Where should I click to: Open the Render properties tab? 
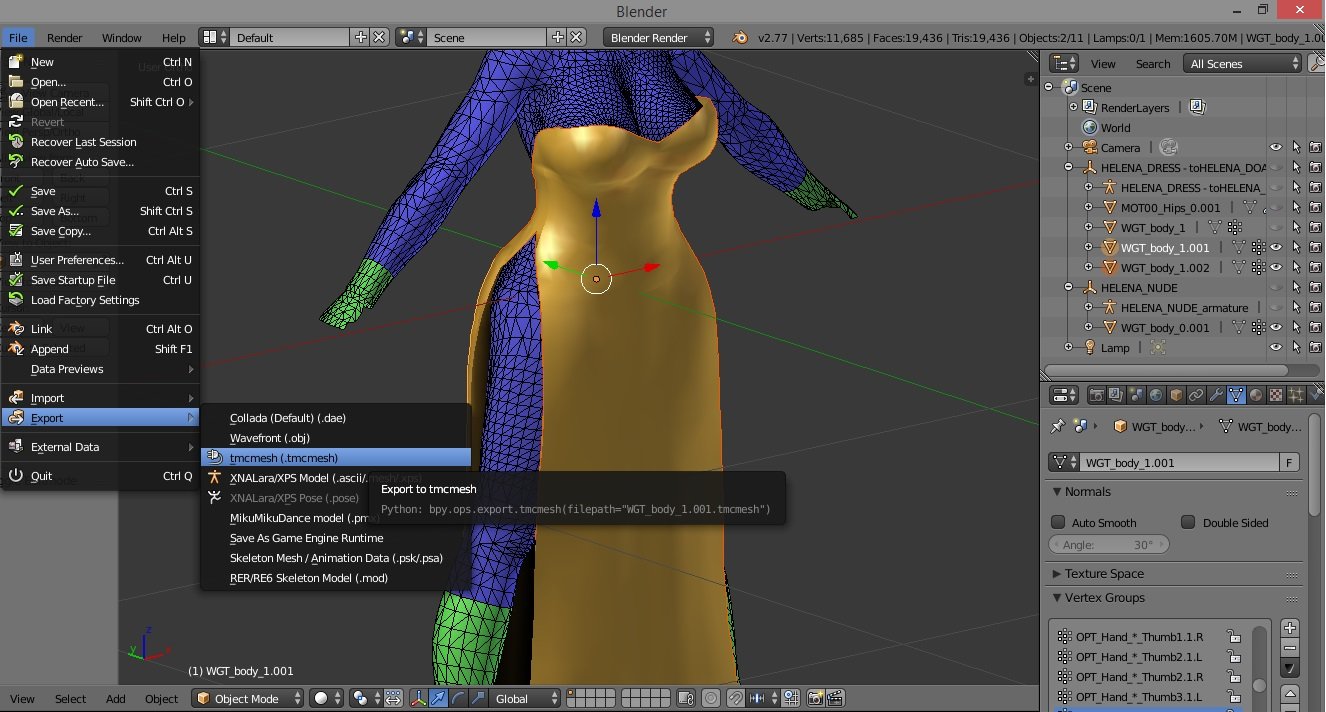coord(1097,395)
